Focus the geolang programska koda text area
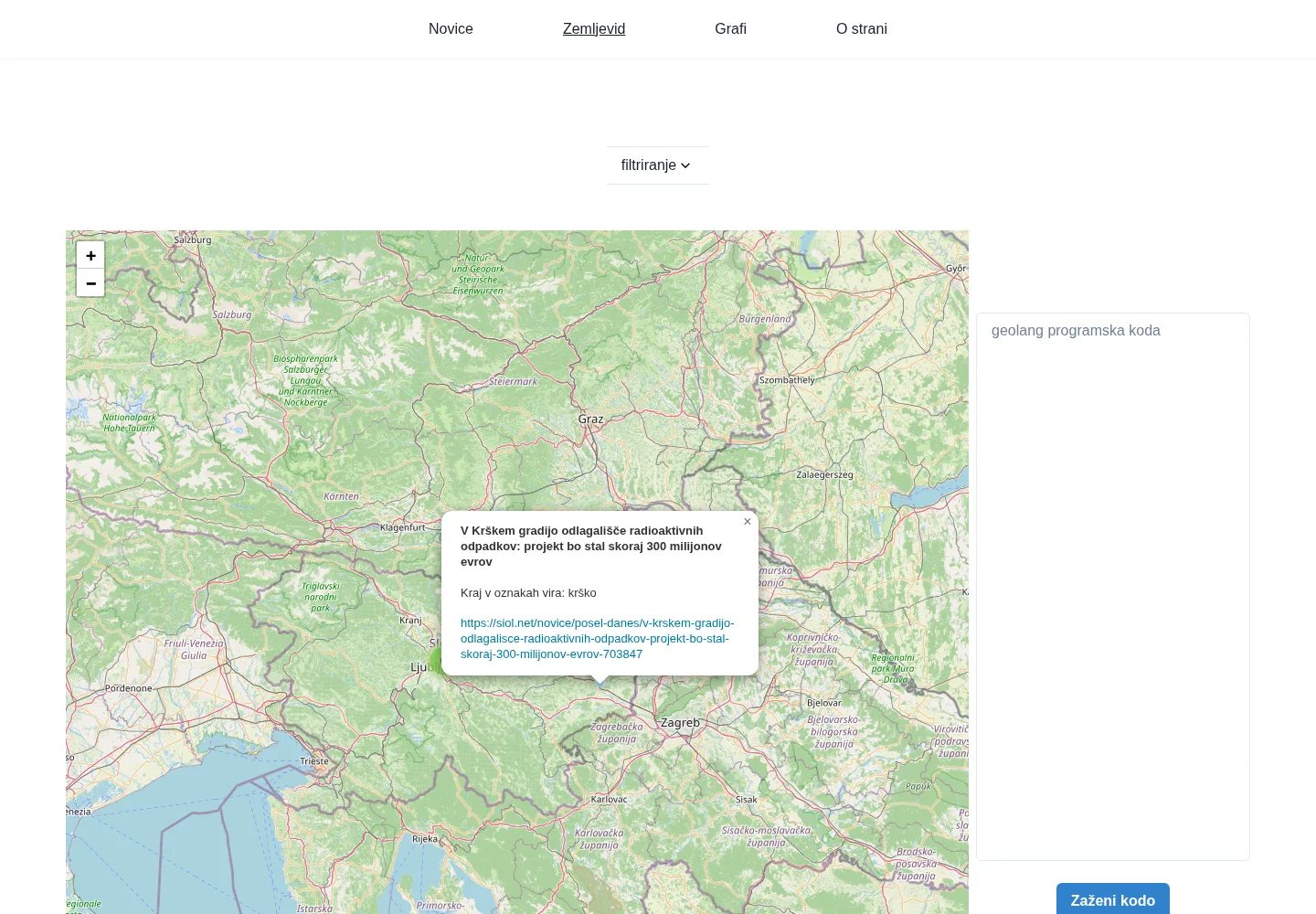Image resolution: width=1316 pixels, height=914 pixels. coord(1112,587)
